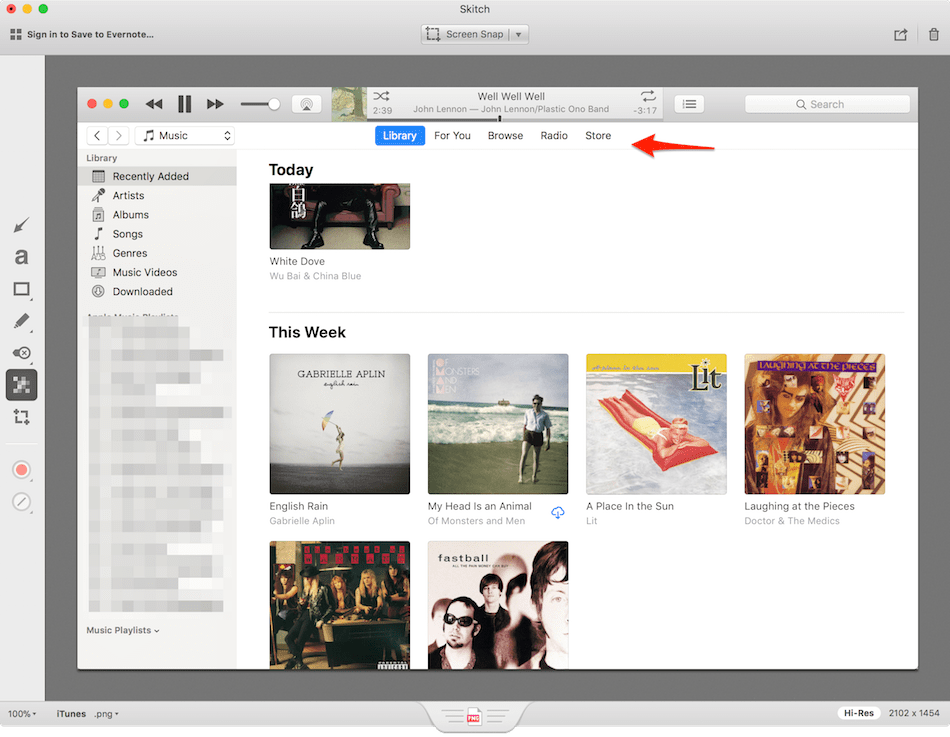Click the AirPlay speaker icon

[x=306, y=103]
